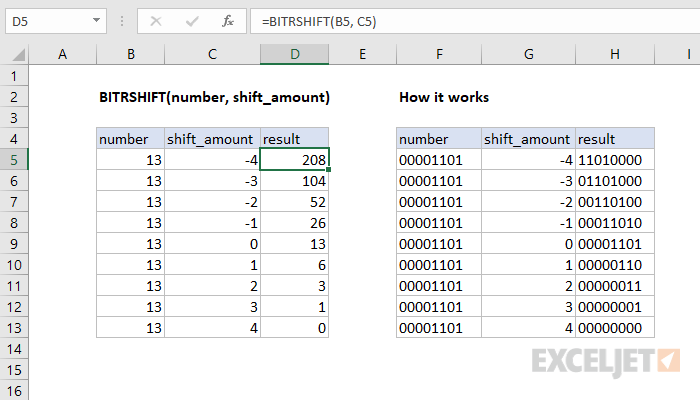Click the formula bar resize dots handle
This screenshot has height=400, width=700.
(x=122, y=21)
